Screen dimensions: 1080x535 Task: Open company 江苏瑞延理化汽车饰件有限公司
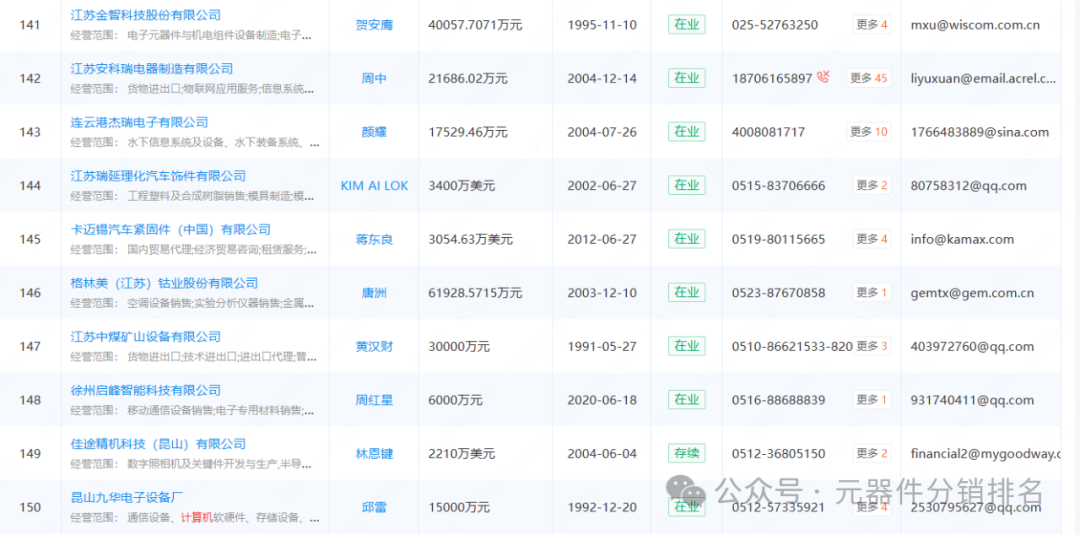[x=158, y=176]
